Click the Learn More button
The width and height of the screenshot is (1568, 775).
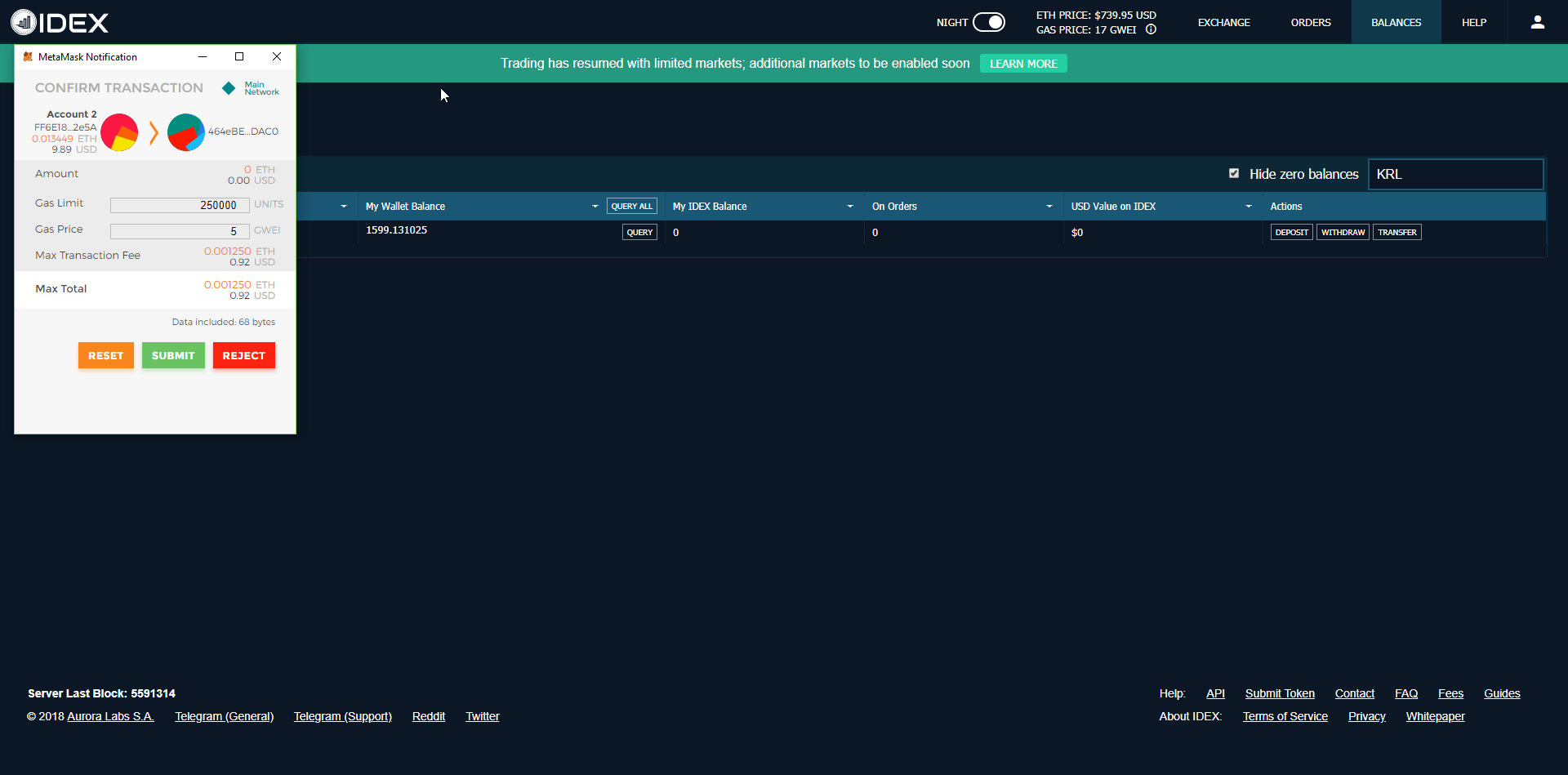click(x=1023, y=64)
